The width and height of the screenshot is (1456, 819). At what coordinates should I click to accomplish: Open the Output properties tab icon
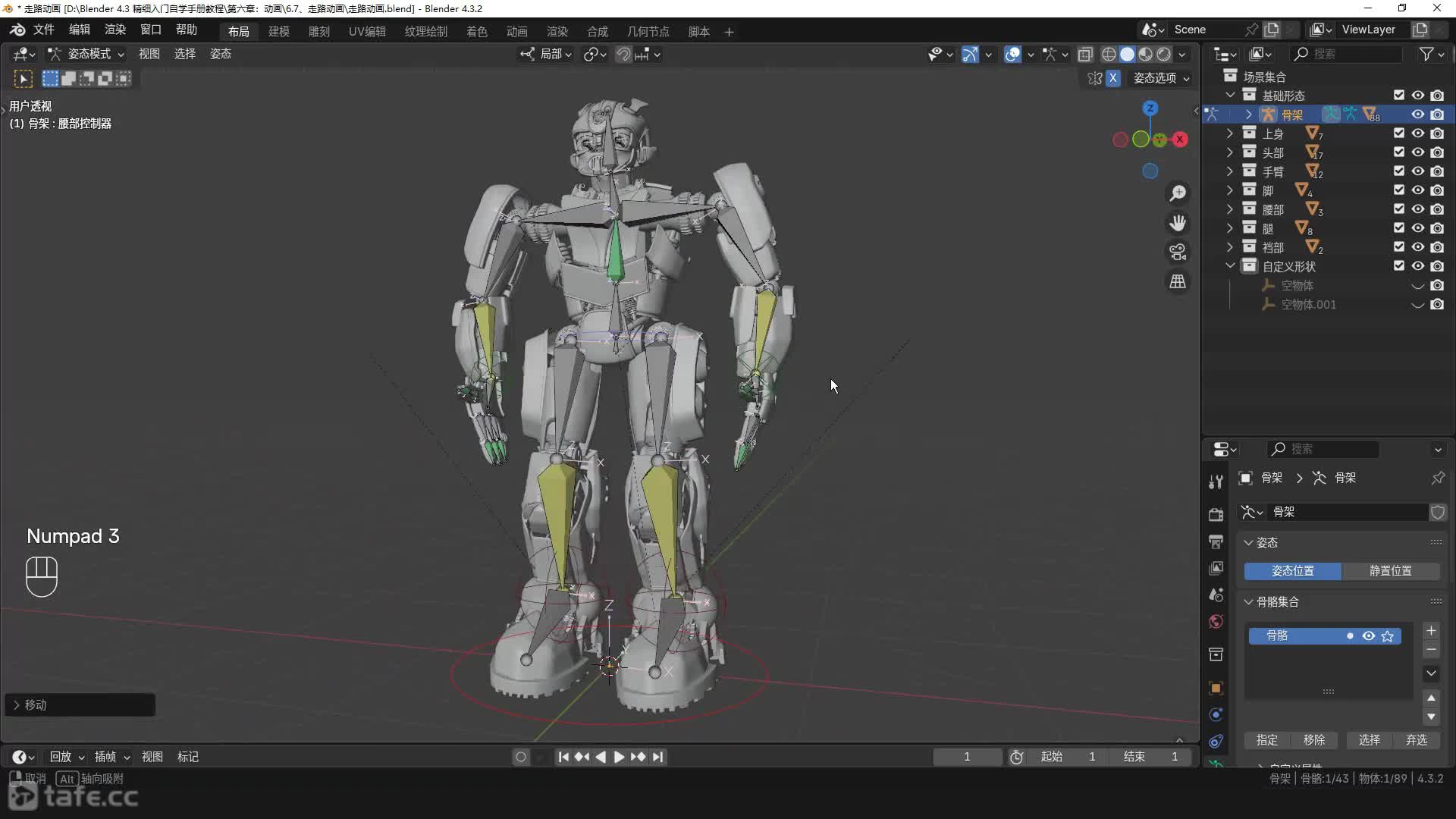[x=1216, y=541]
